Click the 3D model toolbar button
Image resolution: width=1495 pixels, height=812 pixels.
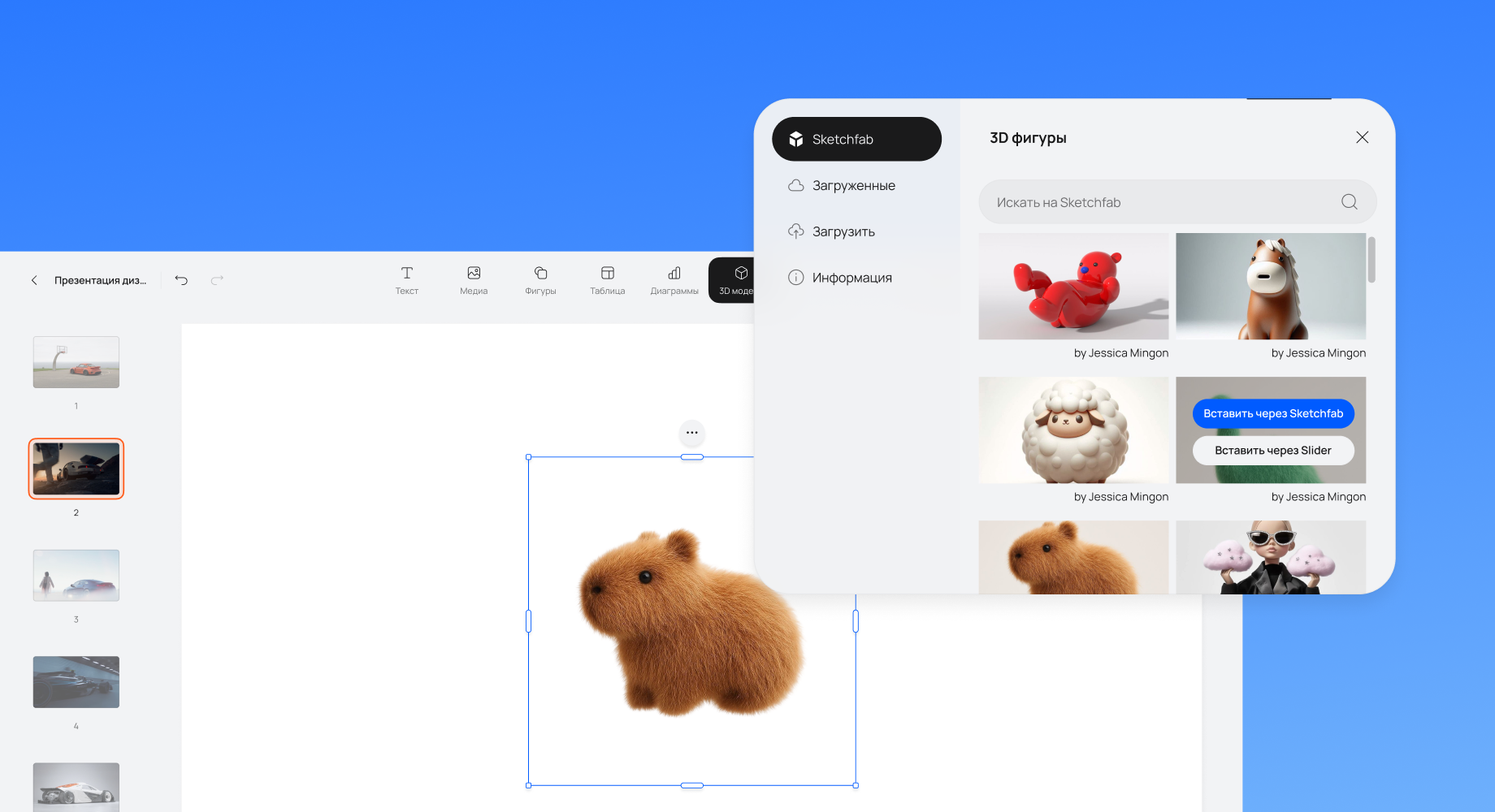734,280
